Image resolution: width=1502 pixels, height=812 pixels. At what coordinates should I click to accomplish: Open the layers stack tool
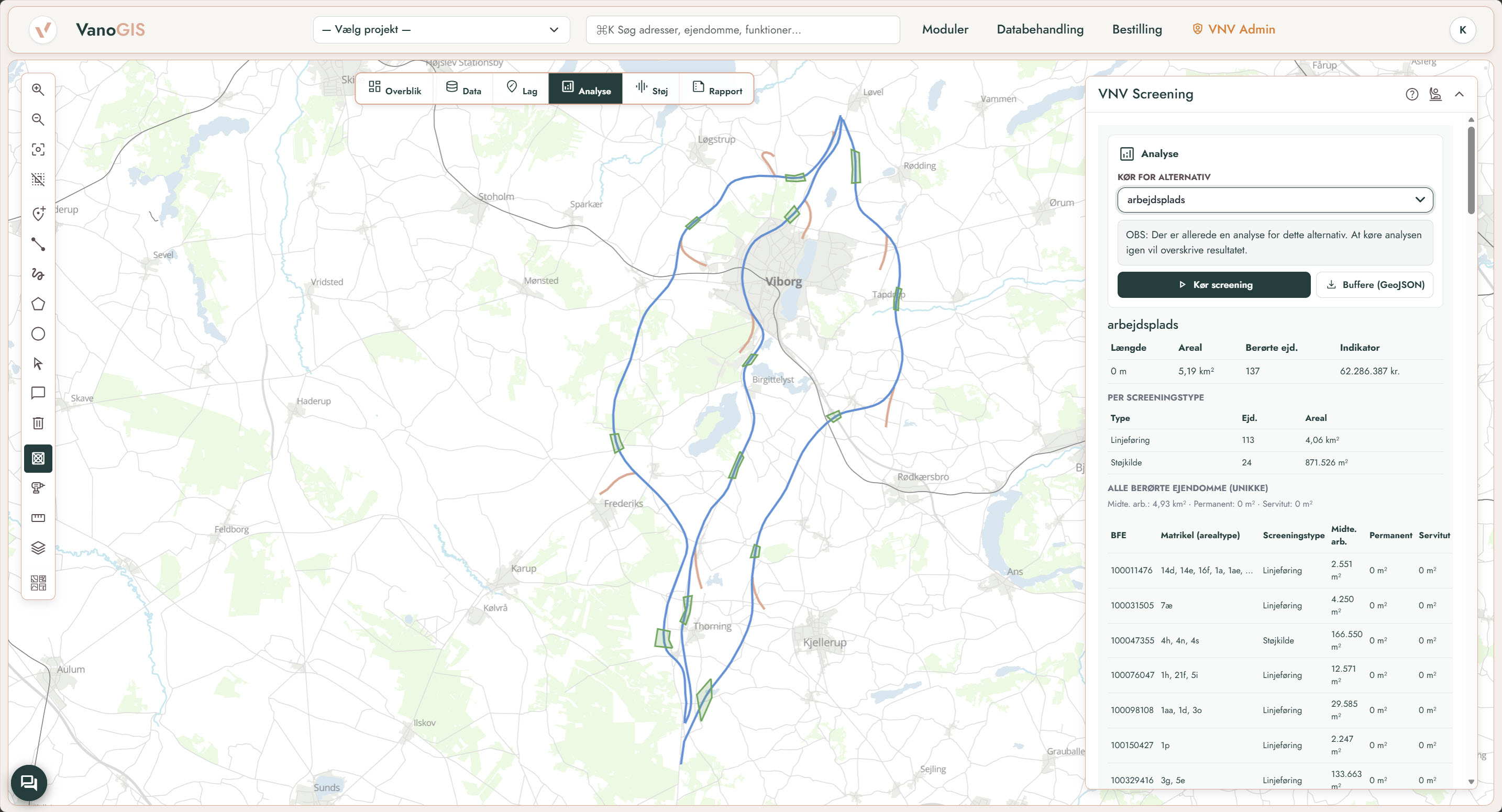coord(38,548)
